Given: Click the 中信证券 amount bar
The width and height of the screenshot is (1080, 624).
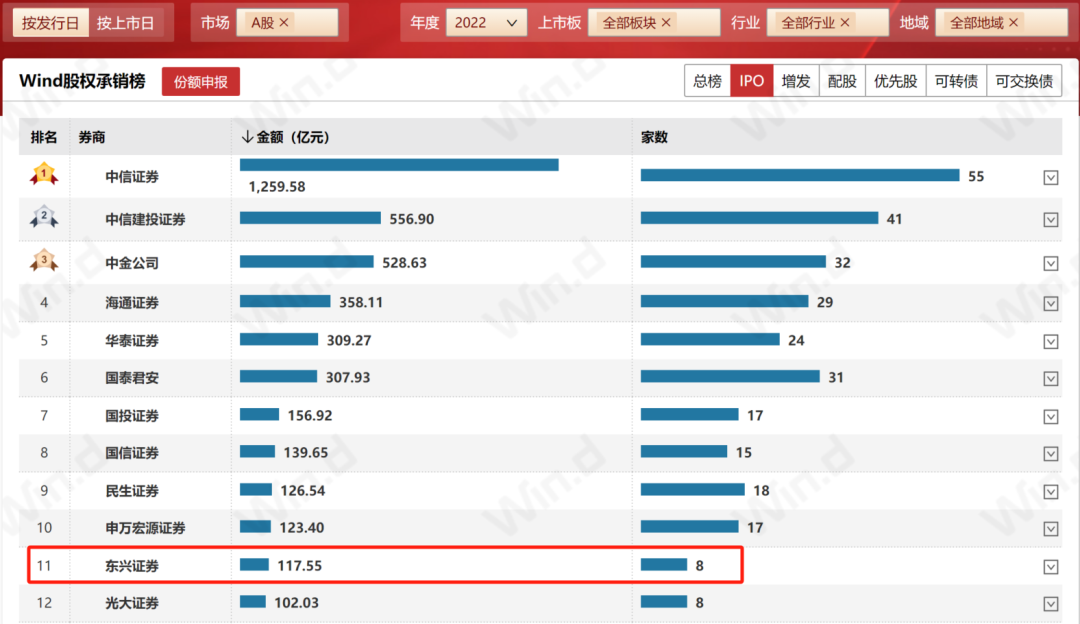Looking at the screenshot, I should pyautogui.click(x=399, y=165).
